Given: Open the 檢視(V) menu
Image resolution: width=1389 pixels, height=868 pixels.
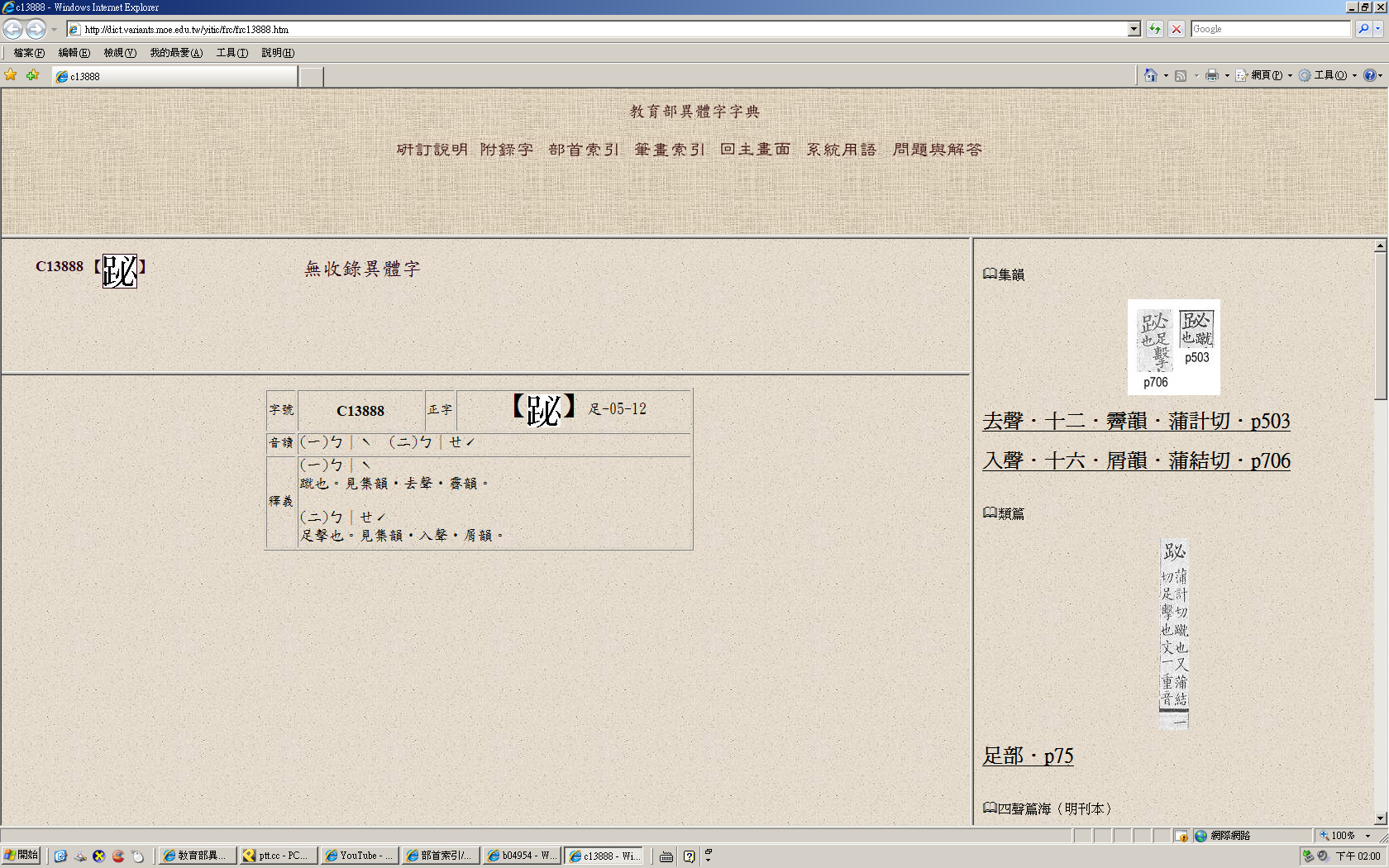Looking at the screenshot, I should tap(120, 53).
